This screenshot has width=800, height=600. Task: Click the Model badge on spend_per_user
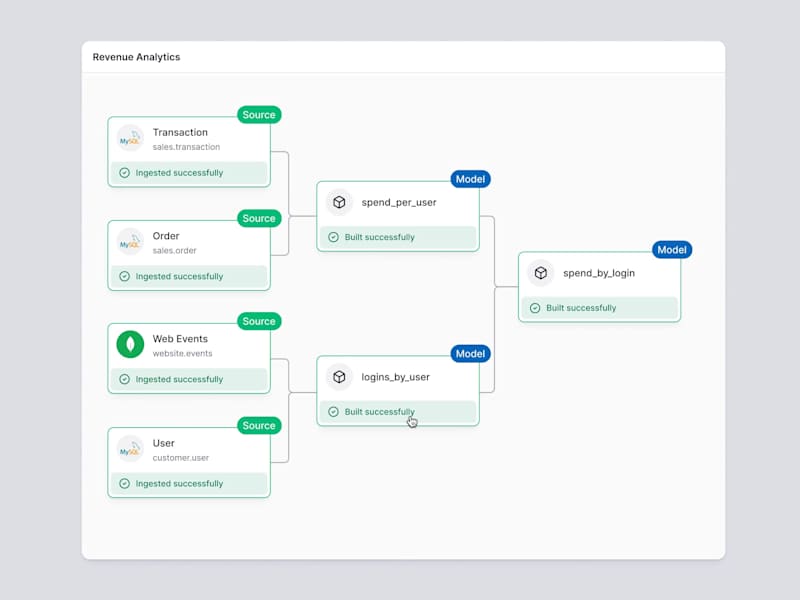point(470,179)
